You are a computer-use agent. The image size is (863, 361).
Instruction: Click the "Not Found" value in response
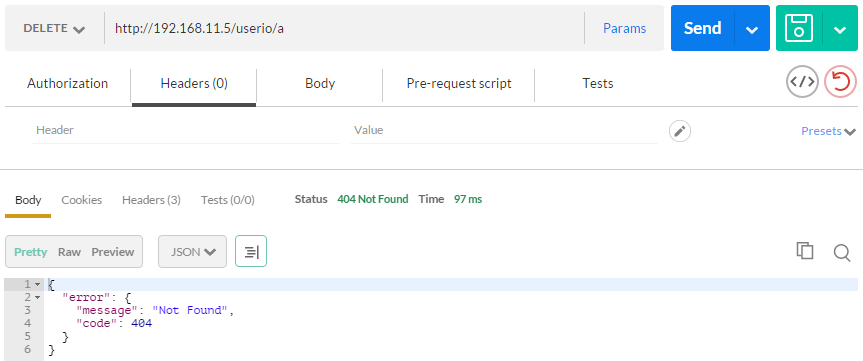pos(190,310)
